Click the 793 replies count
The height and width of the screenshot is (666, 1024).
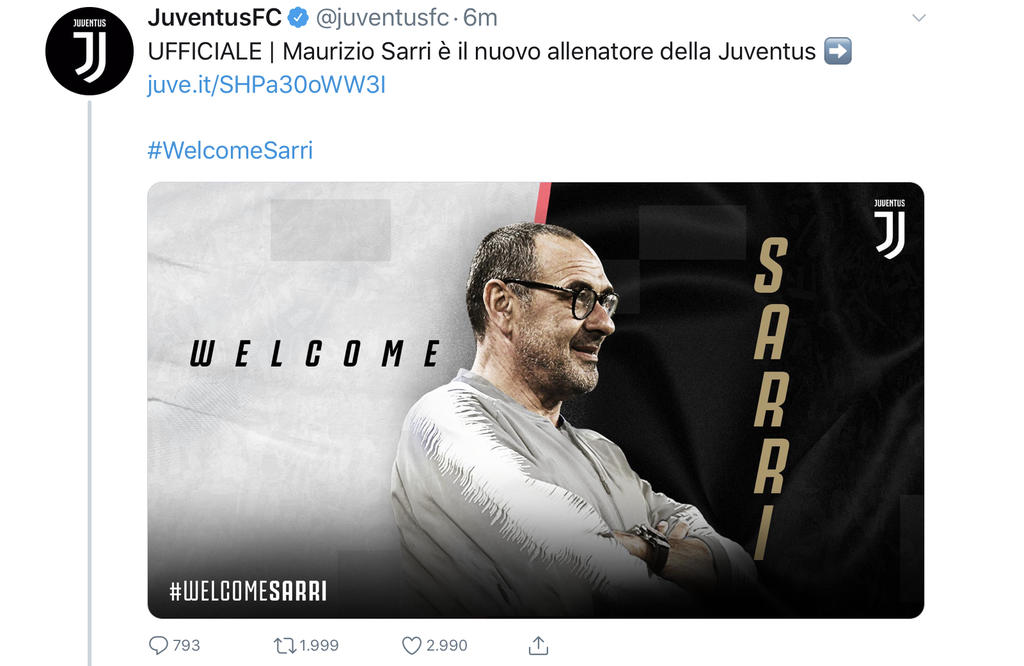pyautogui.click(x=186, y=645)
